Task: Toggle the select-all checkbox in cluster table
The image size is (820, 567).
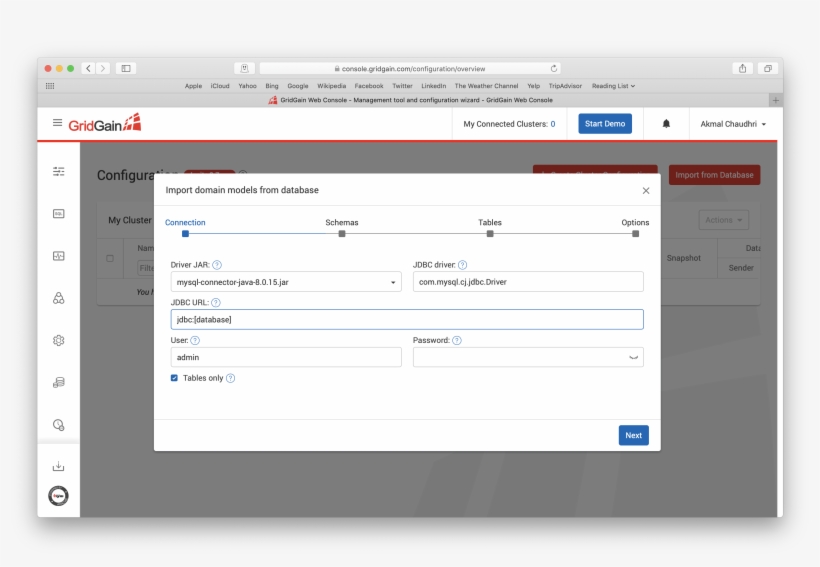Action: tap(110, 258)
